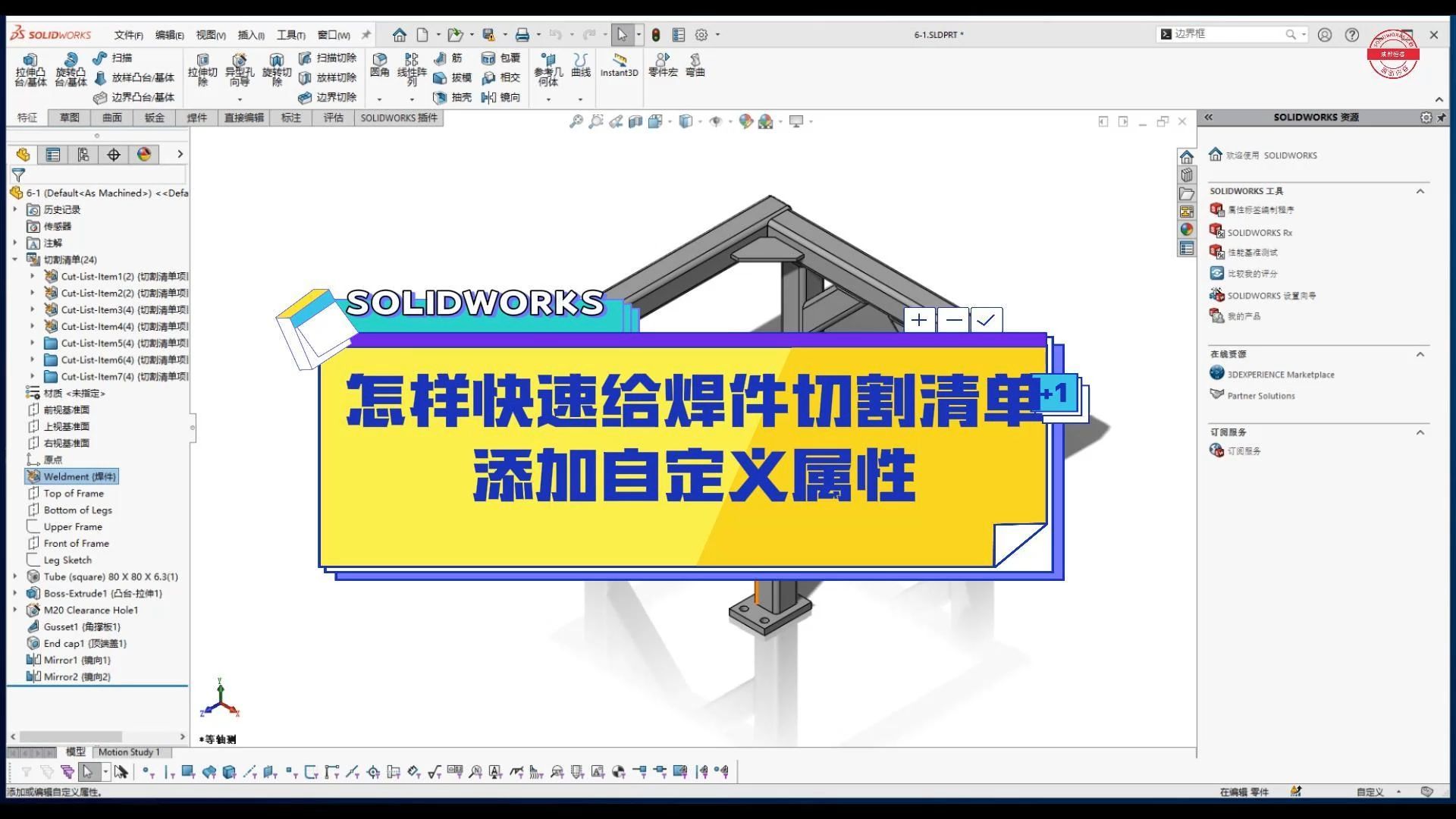This screenshot has width=1456, height=819.
Task: Click the Boundary Boss/Base tool (边界凸台/基体)
Action: coord(134,97)
